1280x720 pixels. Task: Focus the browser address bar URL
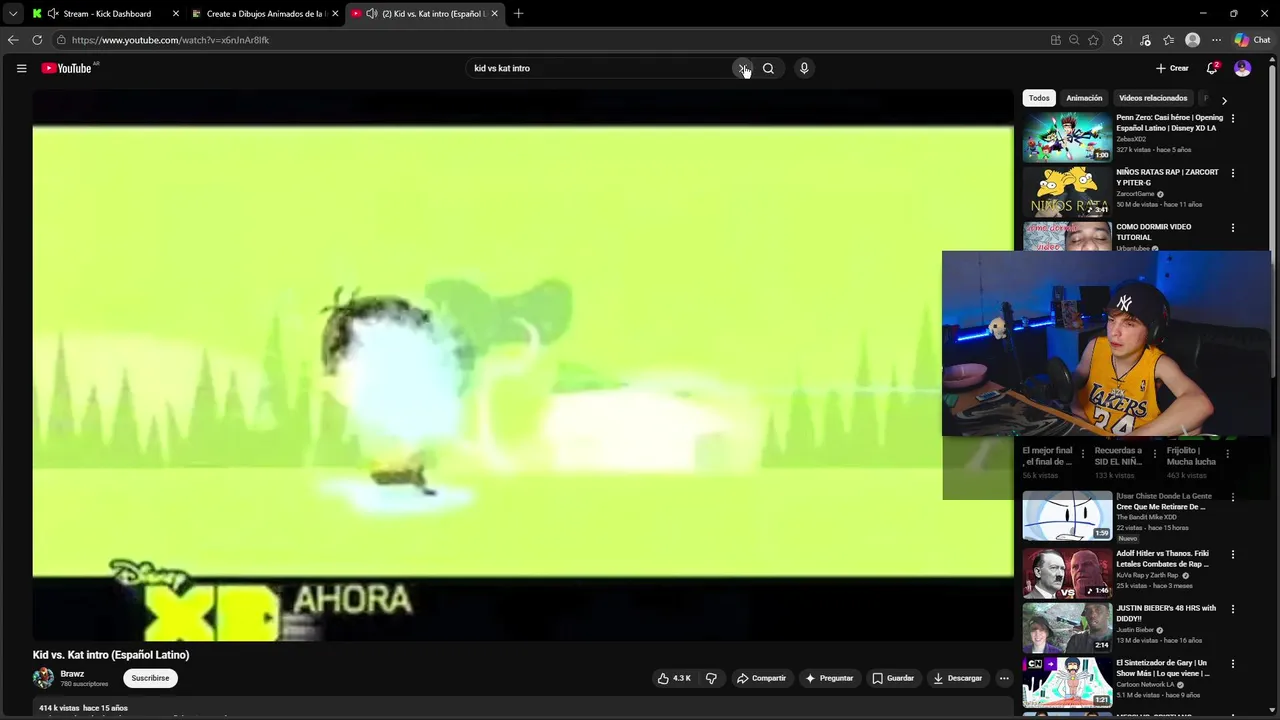tap(170, 40)
